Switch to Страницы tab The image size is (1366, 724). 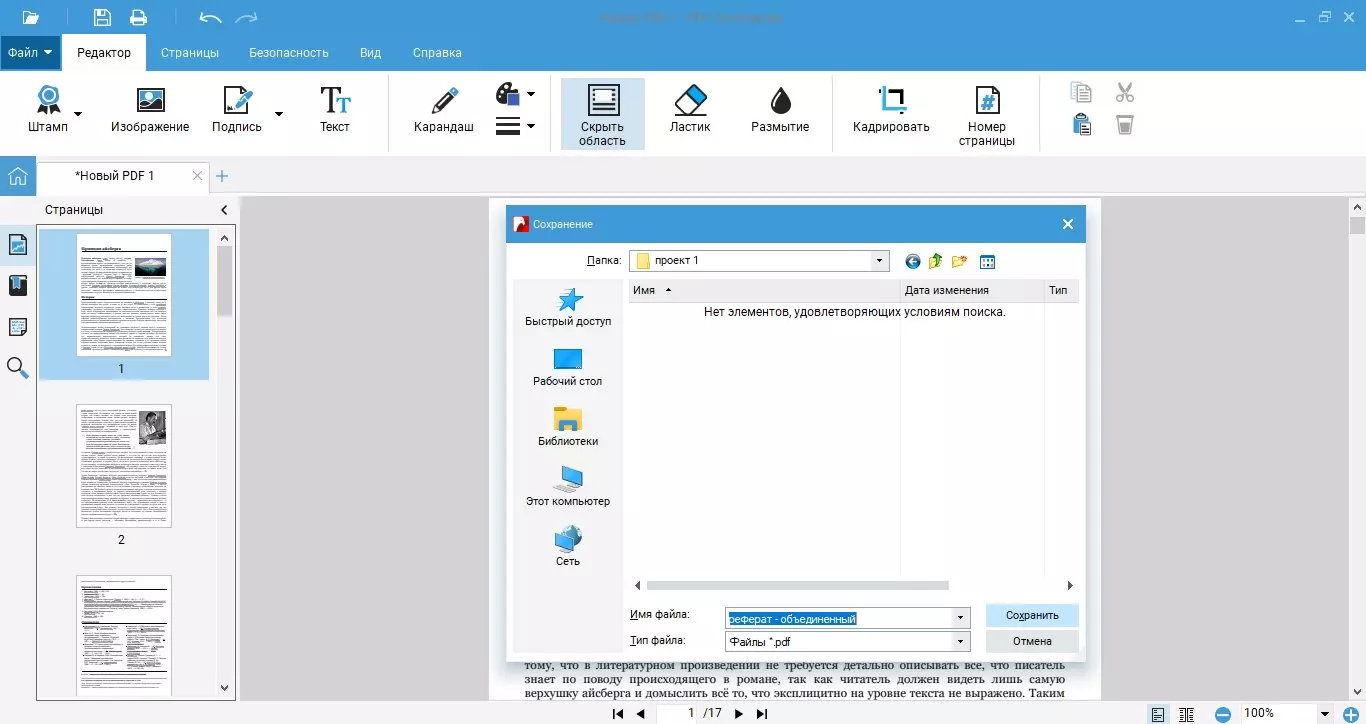[190, 53]
